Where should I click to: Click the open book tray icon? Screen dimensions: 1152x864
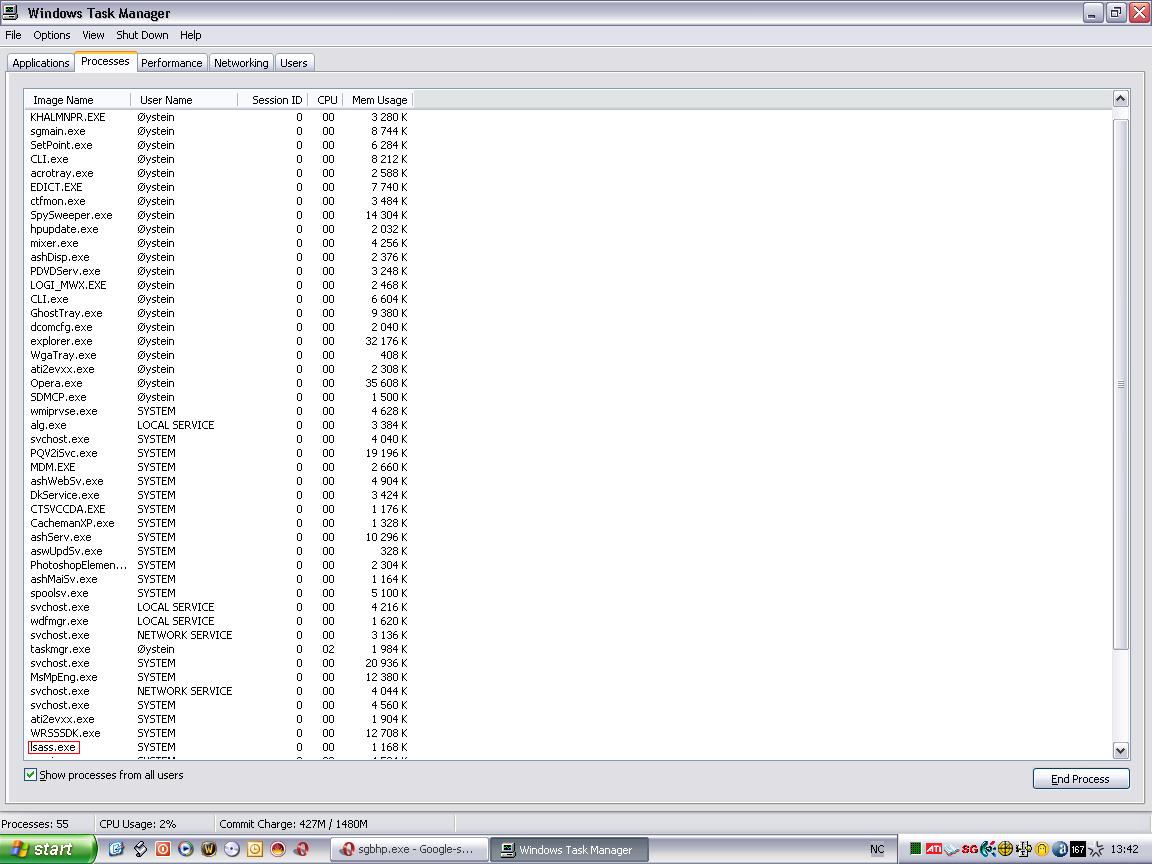click(951, 849)
